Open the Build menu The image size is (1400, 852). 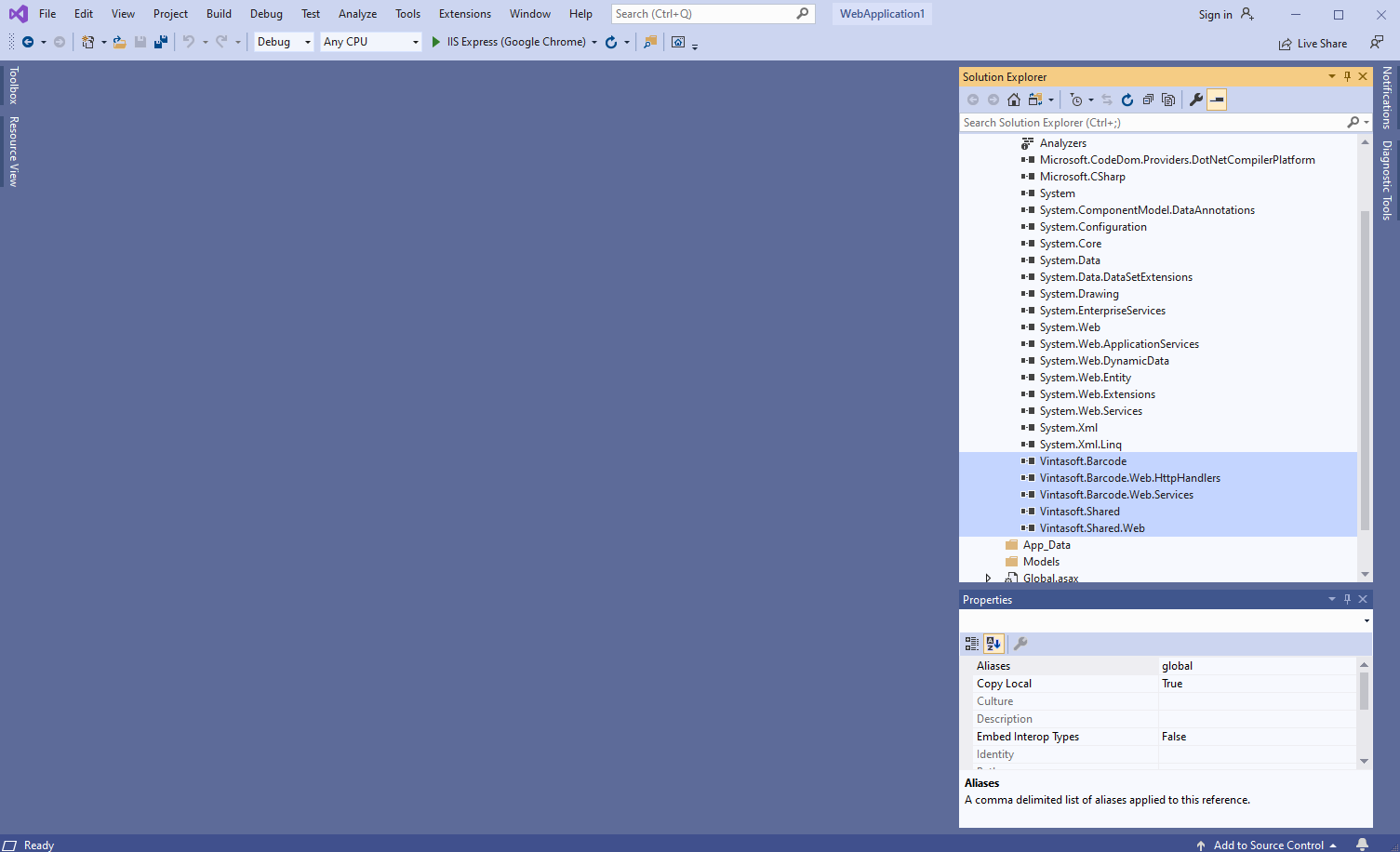pyautogui.click(x=219, y=14)
